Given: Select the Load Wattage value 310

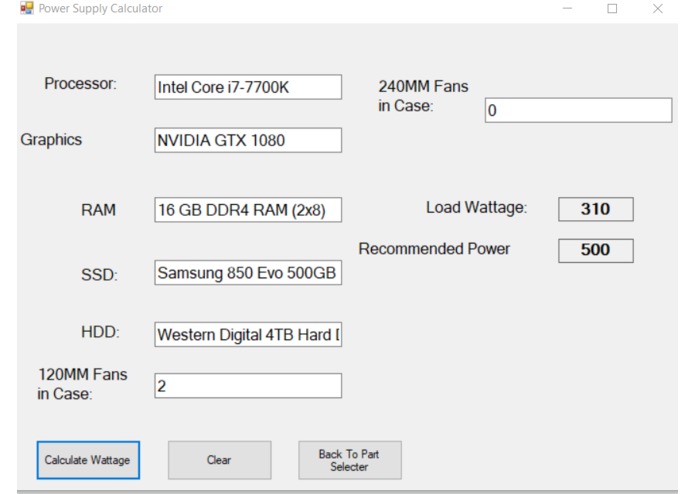Looking at the screenshot, I should pos(596,209).
